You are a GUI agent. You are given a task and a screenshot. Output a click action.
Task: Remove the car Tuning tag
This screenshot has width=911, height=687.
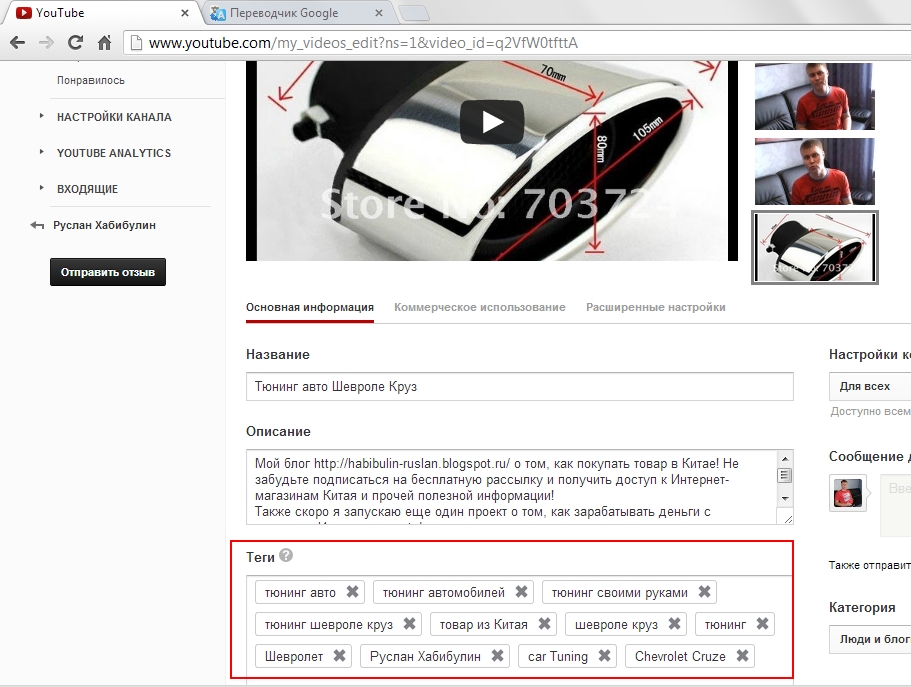604,656
